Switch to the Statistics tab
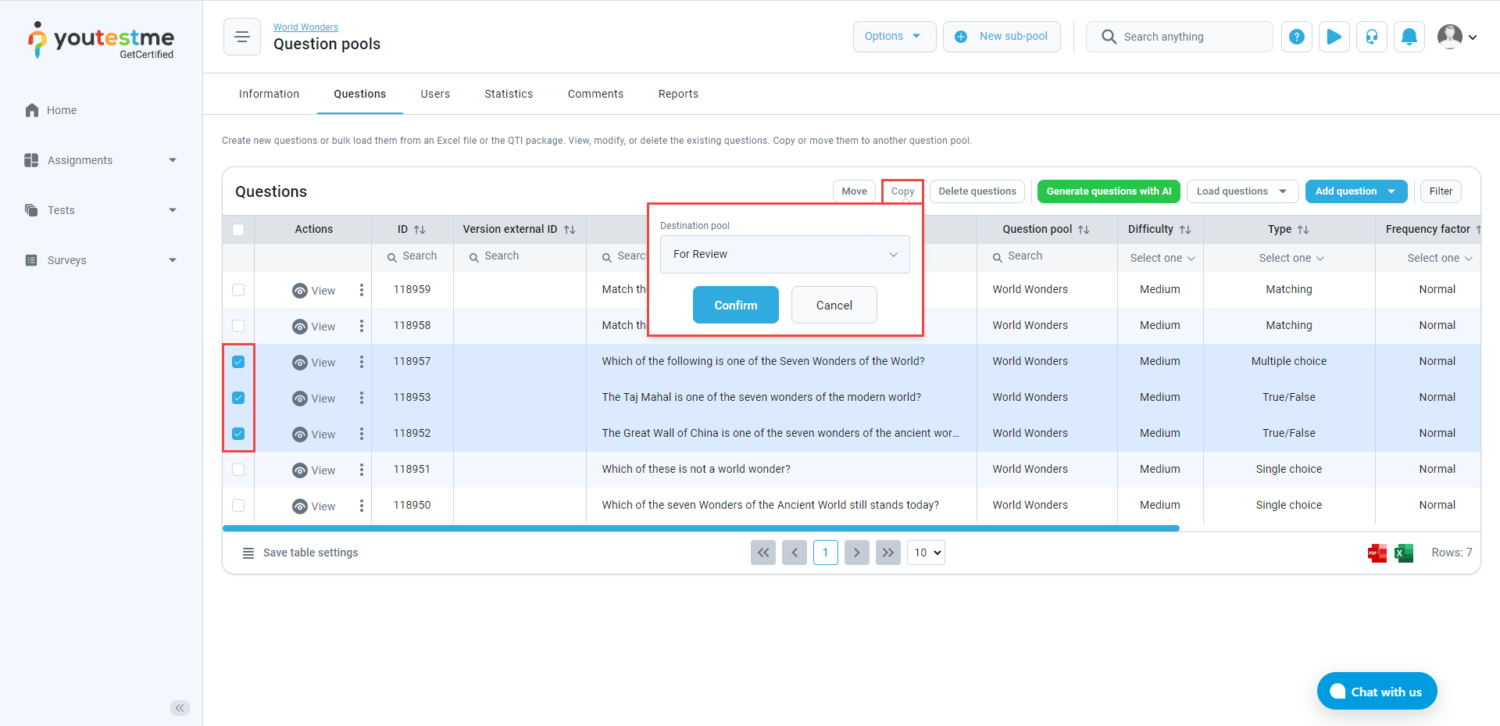The image size is (1500, 726). [508, 94]
